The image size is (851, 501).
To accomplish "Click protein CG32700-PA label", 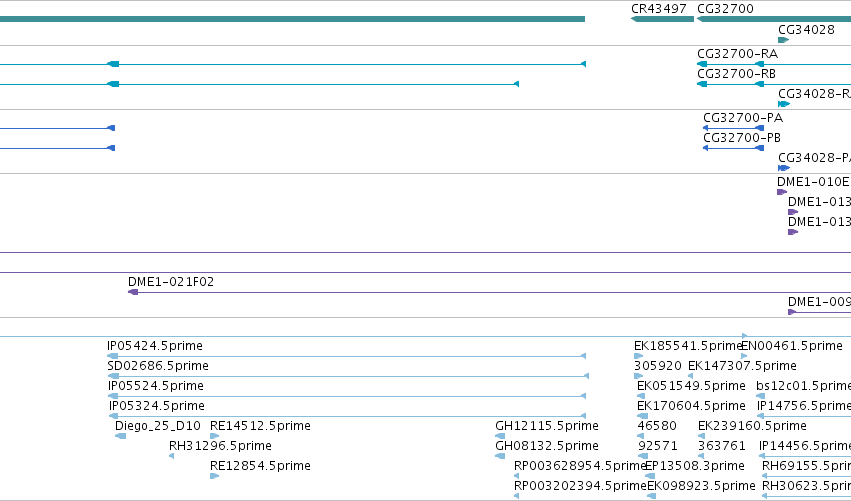I will 742,118.
